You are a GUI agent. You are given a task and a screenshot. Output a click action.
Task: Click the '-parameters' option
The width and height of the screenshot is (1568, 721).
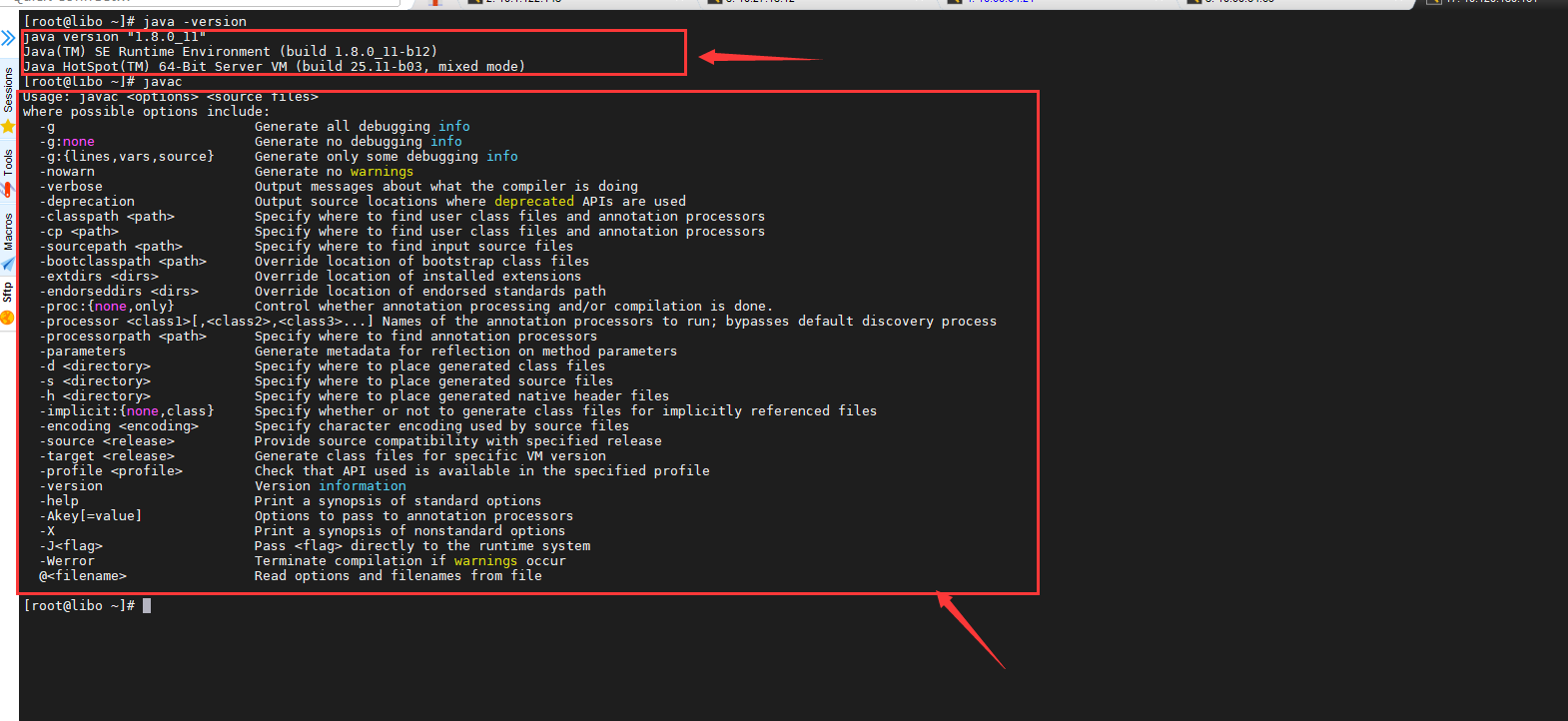(83, 352)
